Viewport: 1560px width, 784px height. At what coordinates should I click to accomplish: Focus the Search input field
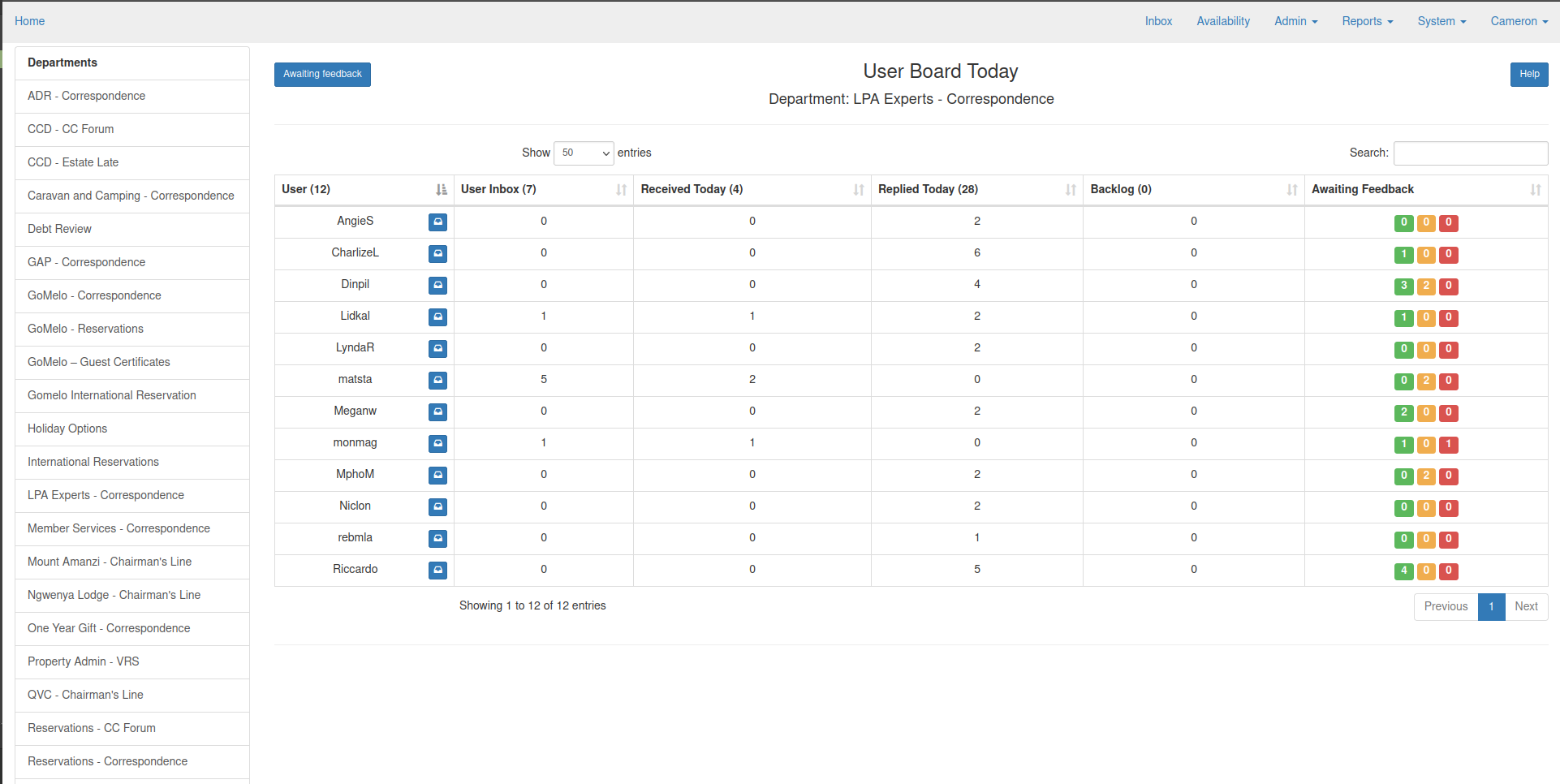[1470, 153]
